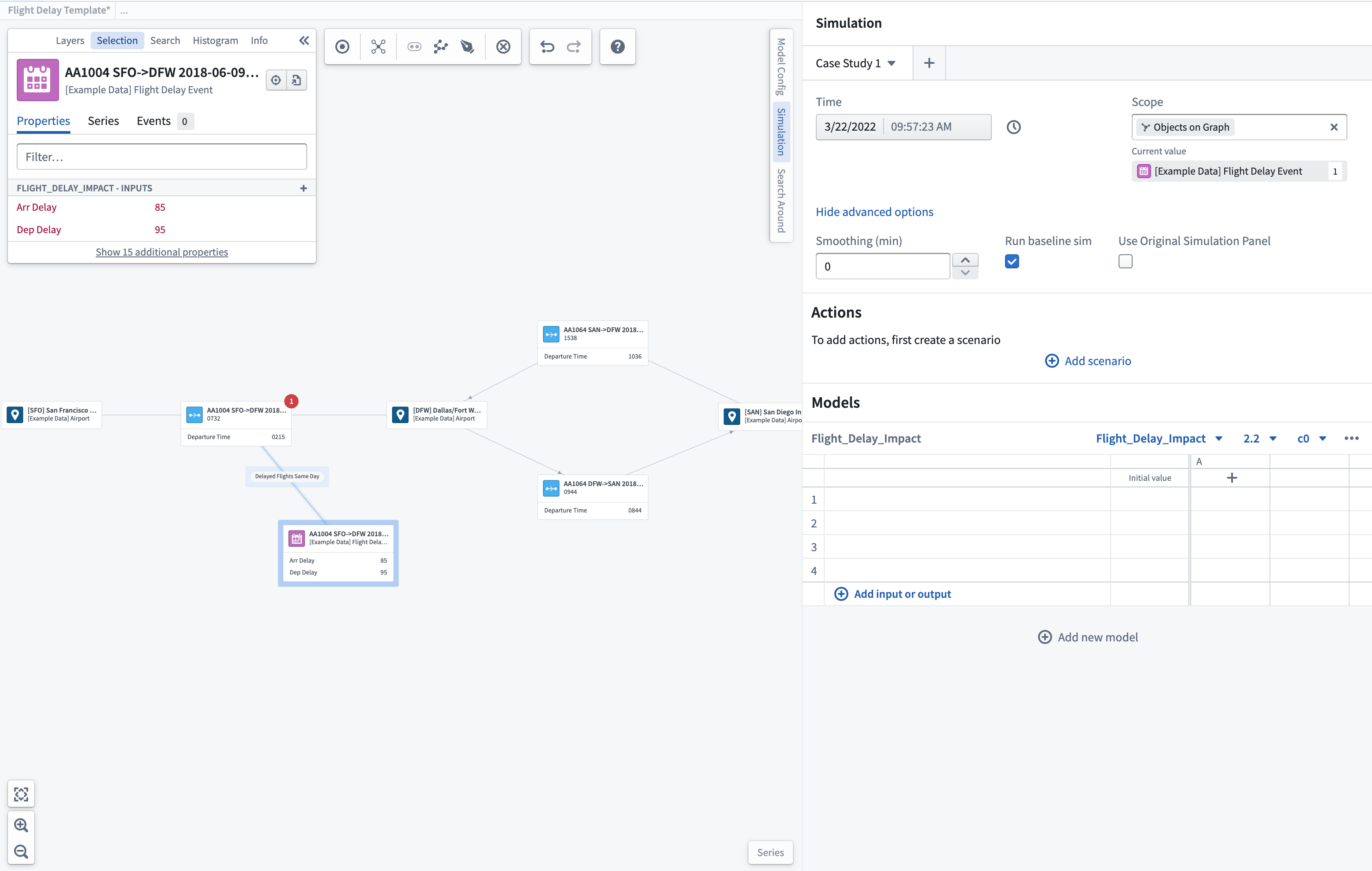
Task: Center graph on selected object icon
Action: tap(276, 81)
